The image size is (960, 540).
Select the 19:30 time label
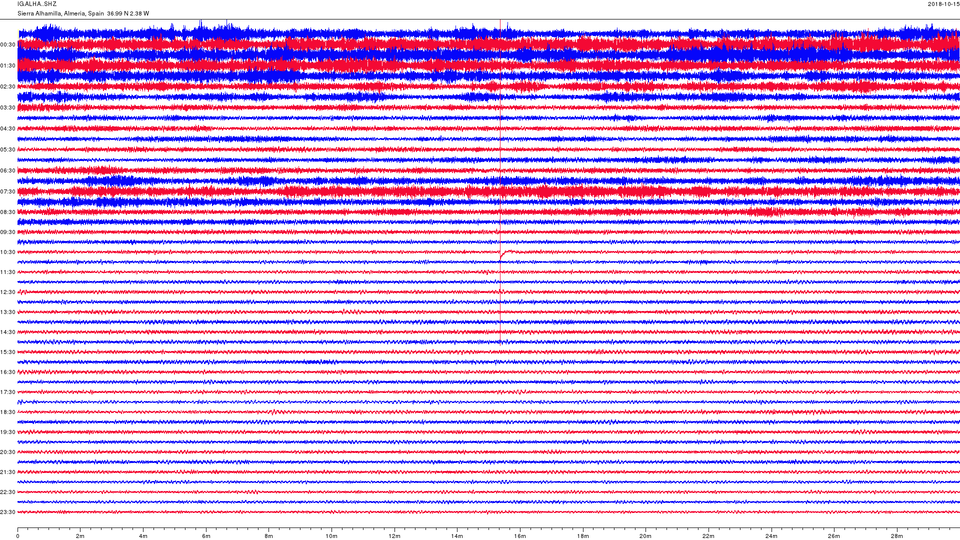pyautogui.click(x=8, y=432)
